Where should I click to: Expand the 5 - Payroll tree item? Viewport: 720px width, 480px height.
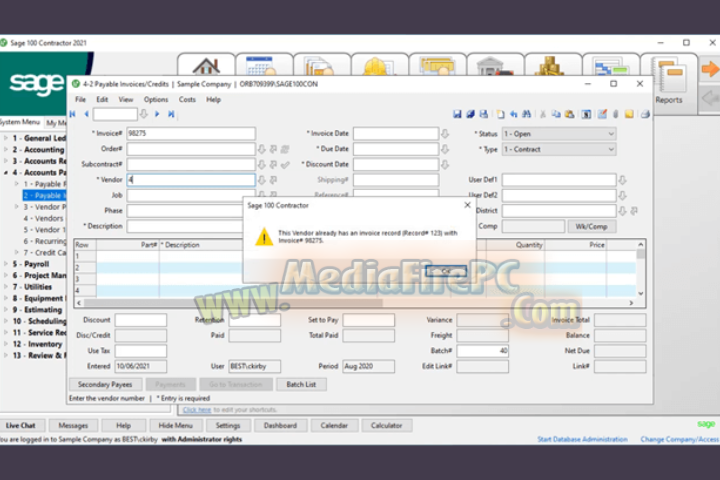[6, 264]
